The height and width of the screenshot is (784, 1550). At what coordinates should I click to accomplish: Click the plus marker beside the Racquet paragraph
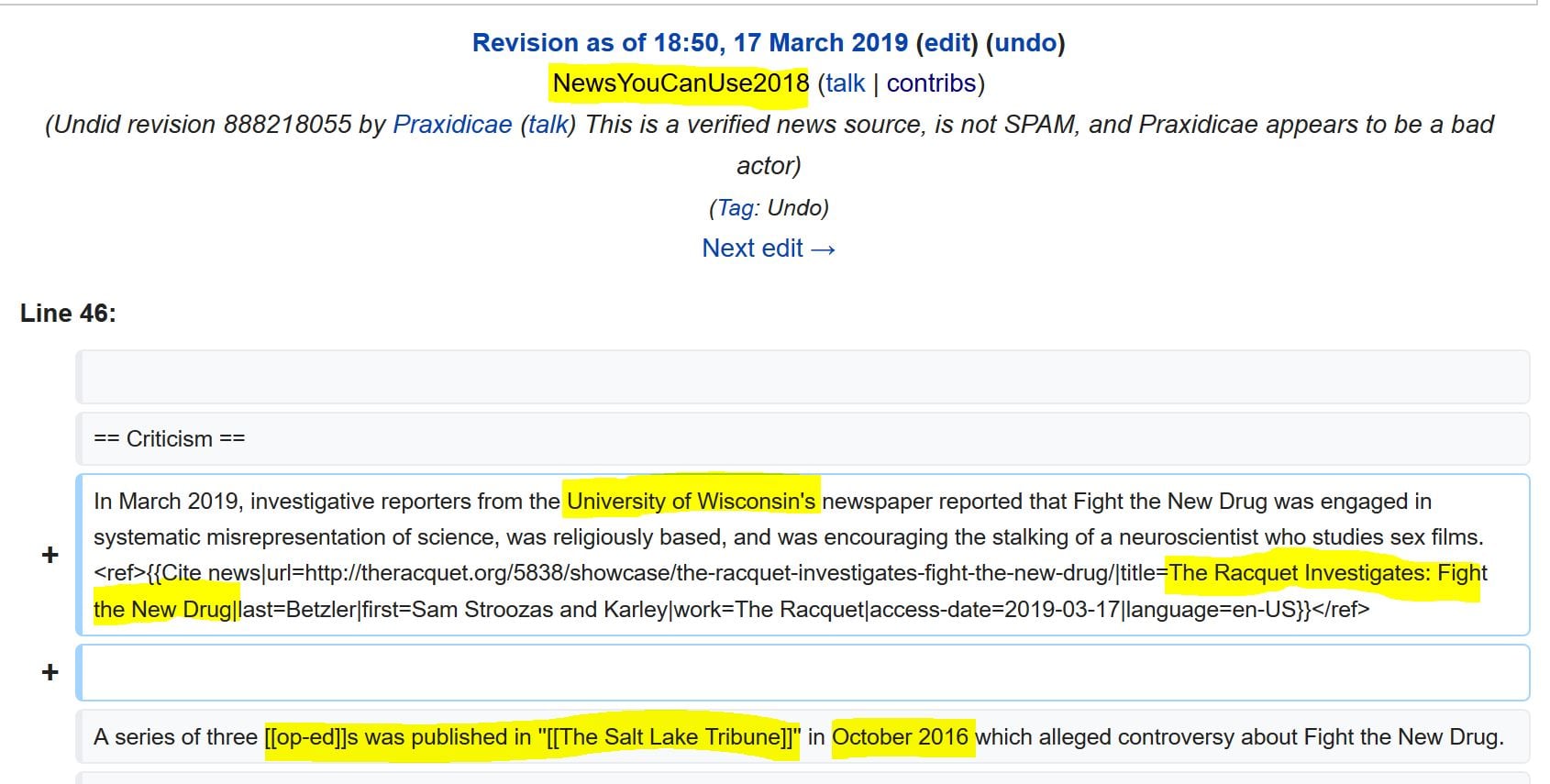coord(50,555)
